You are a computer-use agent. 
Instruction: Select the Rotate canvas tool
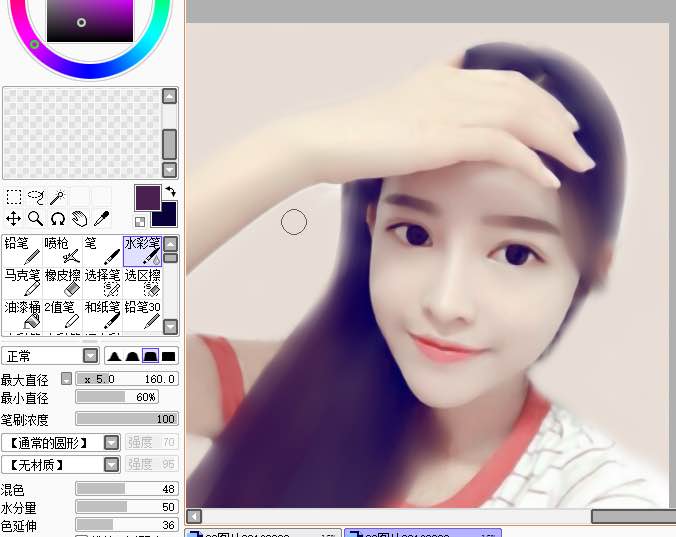click(57, 218)
